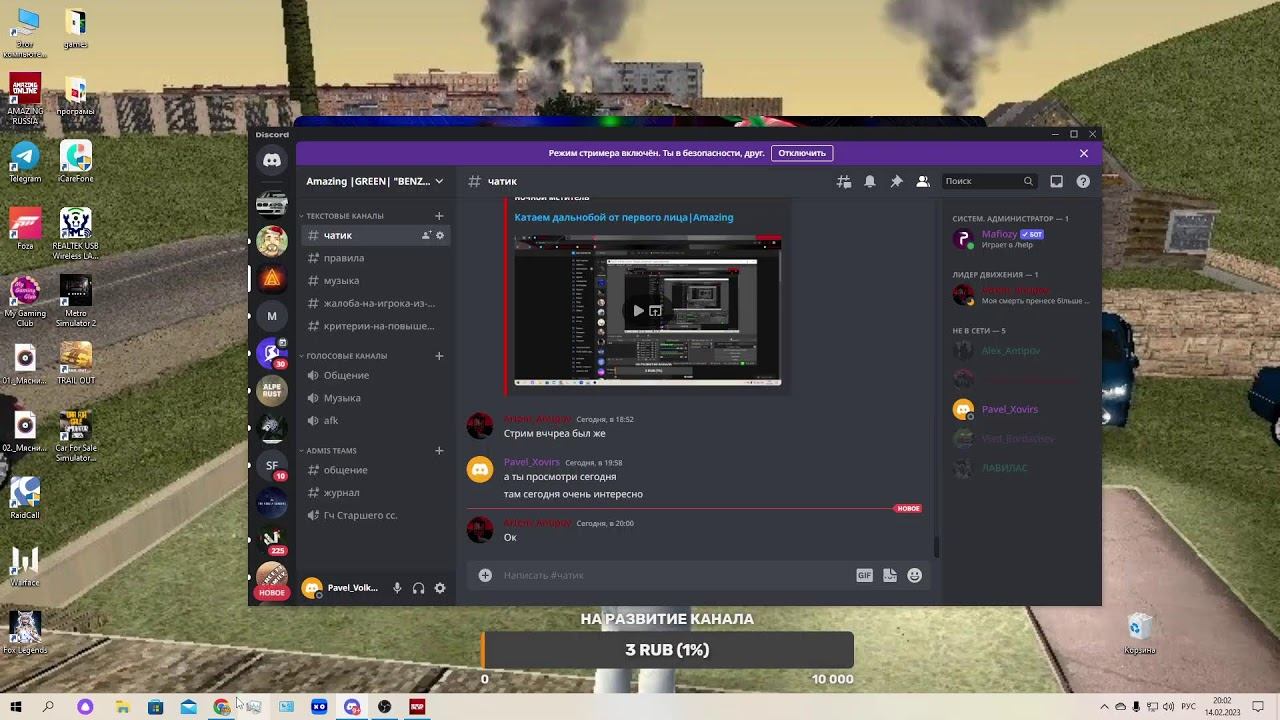Join Гч Старшего сс. voice channel

(375, 515)
